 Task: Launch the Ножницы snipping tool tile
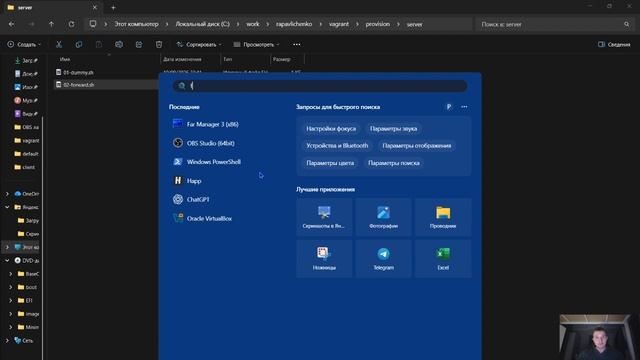[x=324, y=259]
